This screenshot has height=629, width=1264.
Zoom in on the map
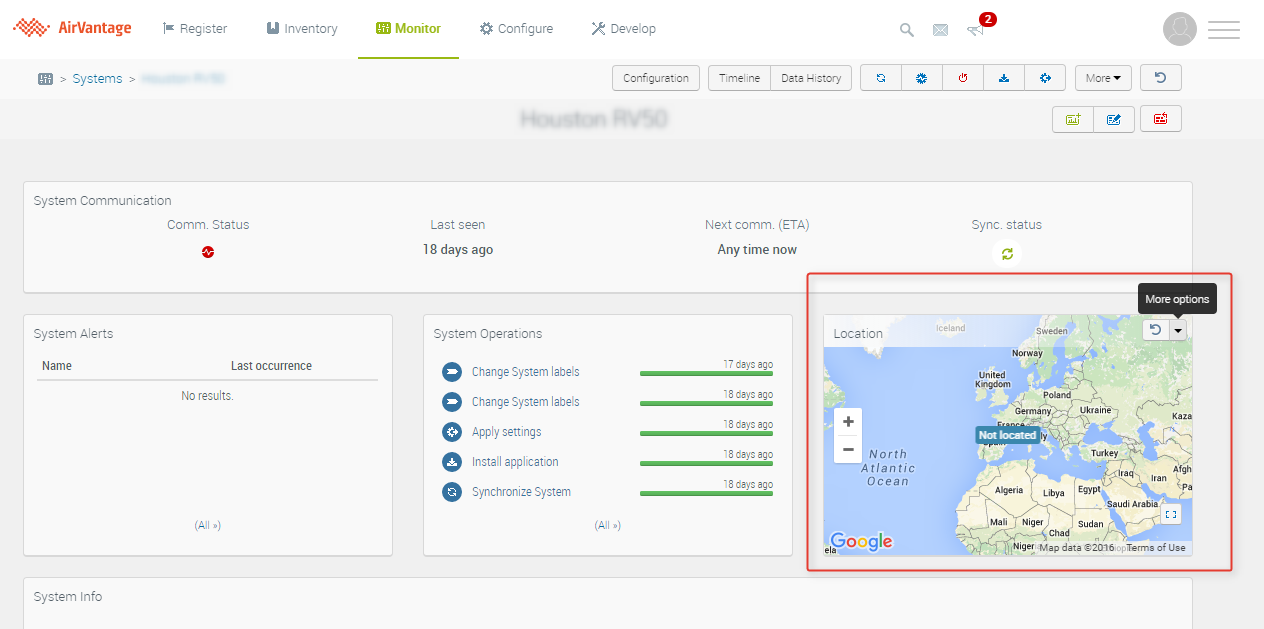(848, 422)
